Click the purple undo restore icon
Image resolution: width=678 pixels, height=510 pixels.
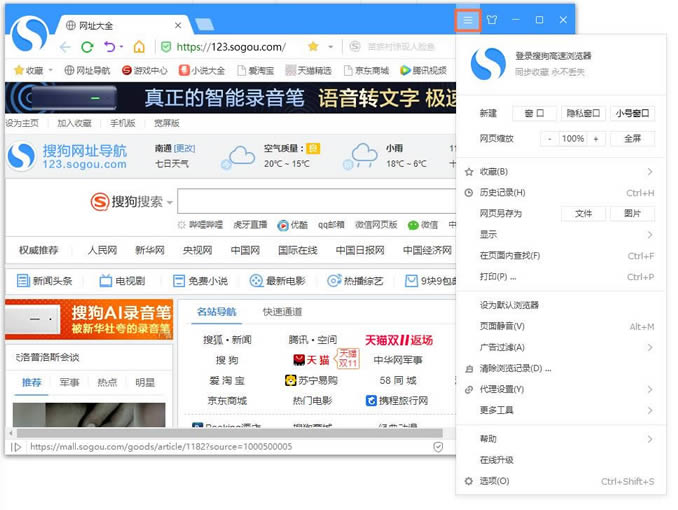point(110,46)
